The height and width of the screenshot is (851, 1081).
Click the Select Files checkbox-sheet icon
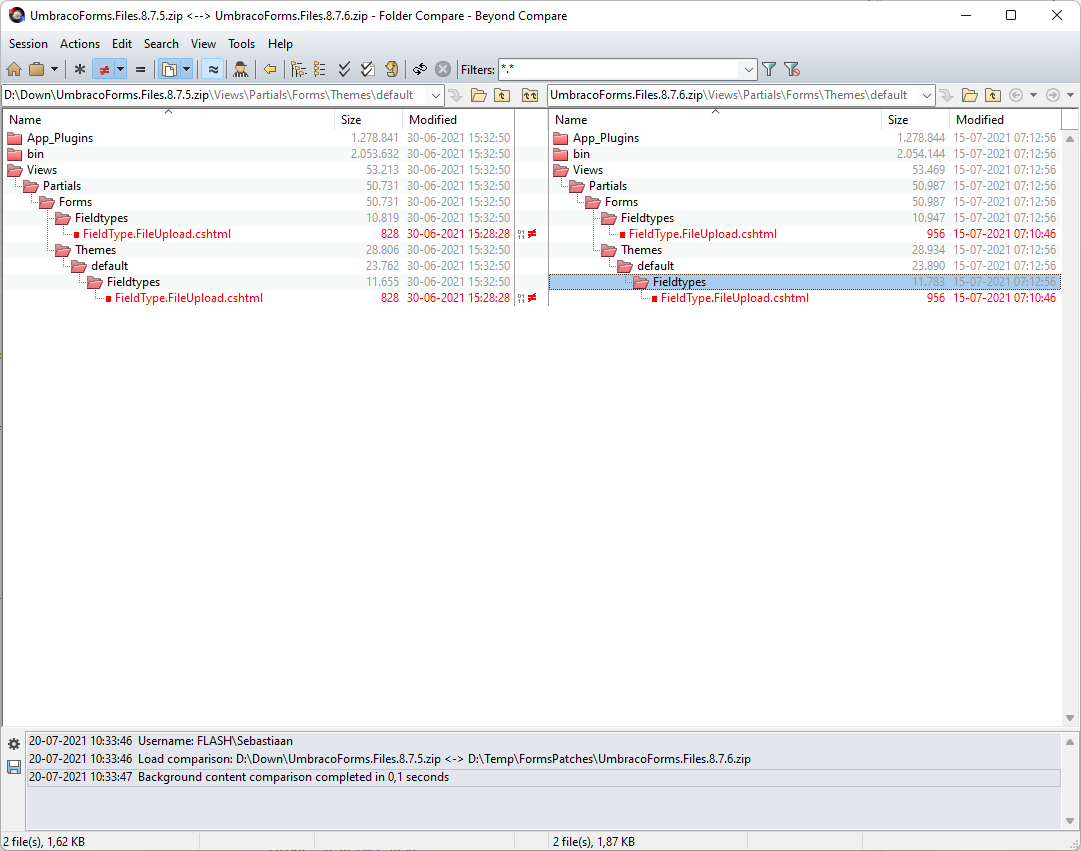point(367,69)
